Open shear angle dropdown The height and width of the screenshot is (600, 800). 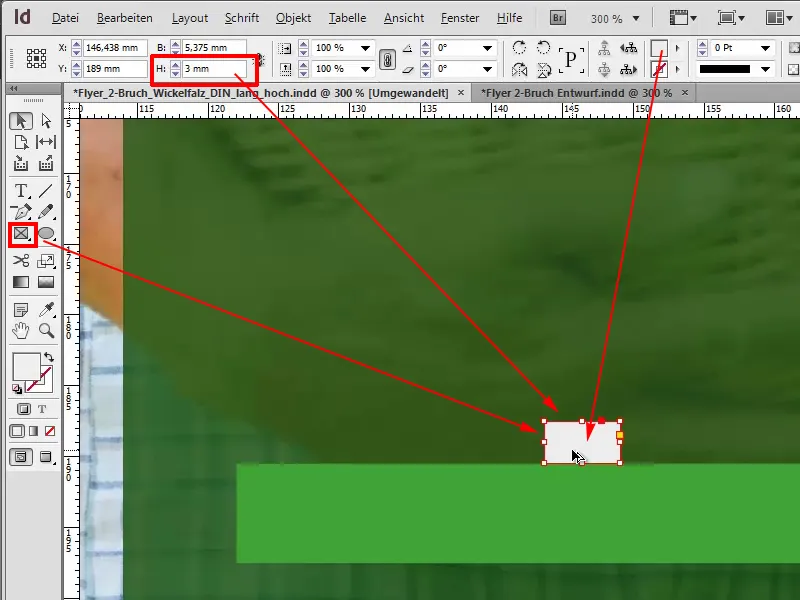click(x=487, y=69)
